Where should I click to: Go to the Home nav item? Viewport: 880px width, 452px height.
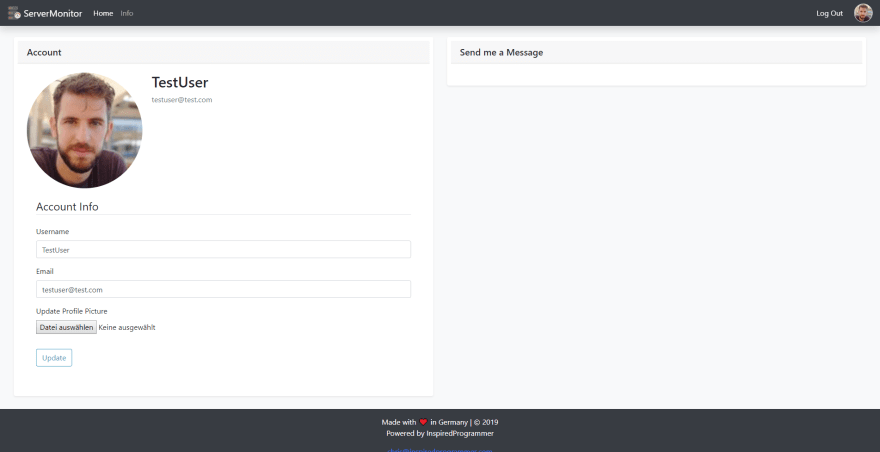pos(103,13)
